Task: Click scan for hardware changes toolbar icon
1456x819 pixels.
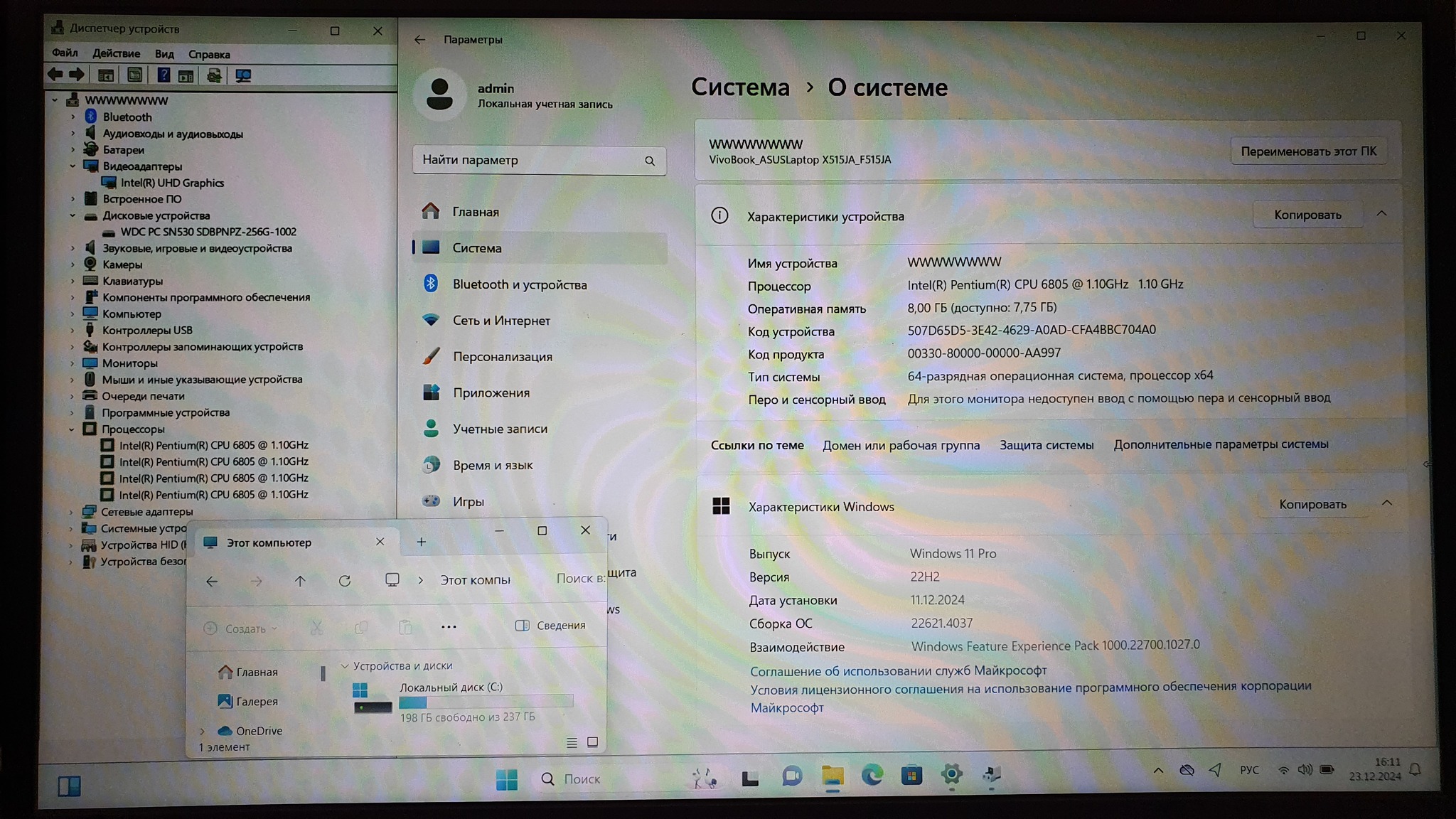Action: (243, 75)
